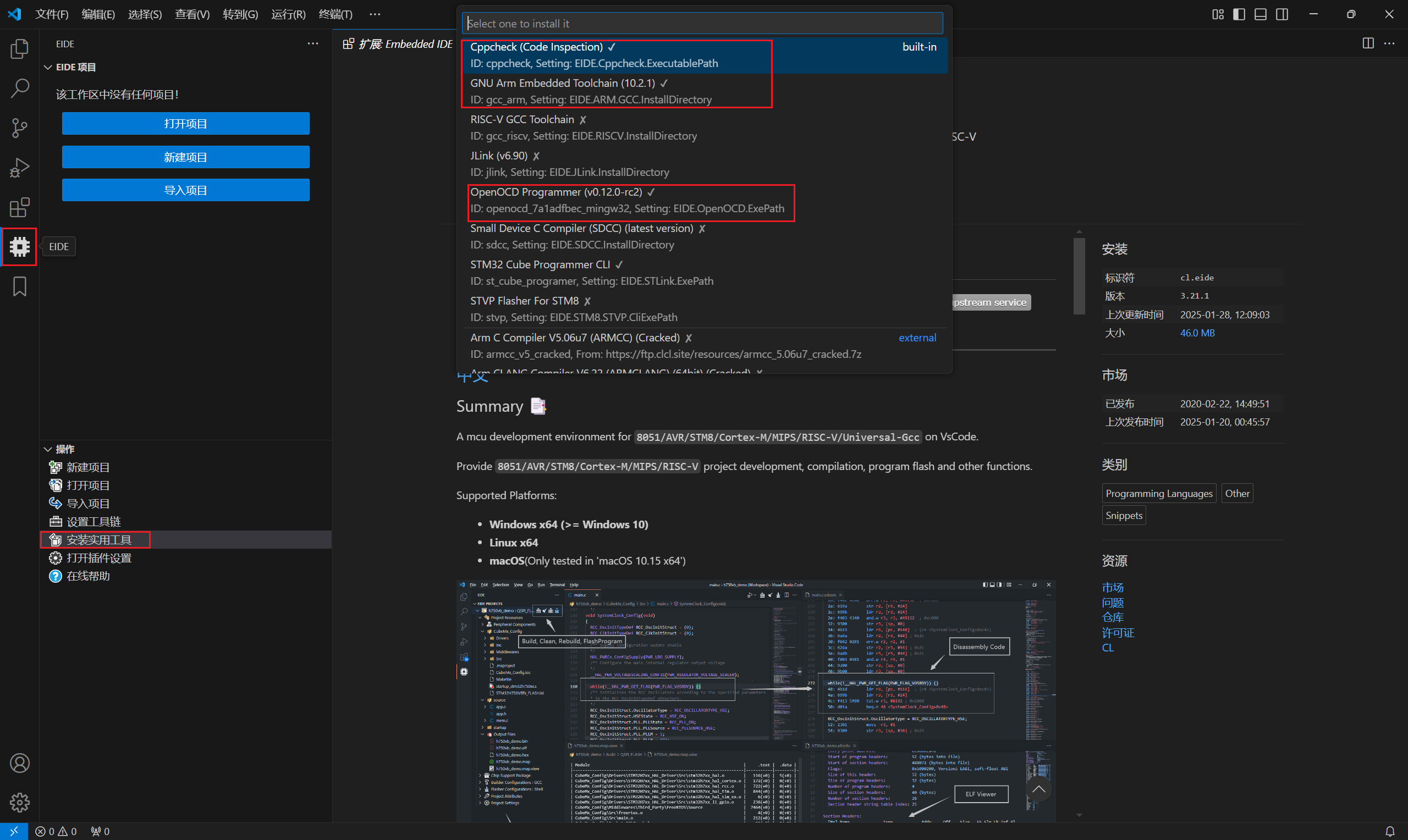Toggle the secondary side bar layout icon

tap(1281, 14)
